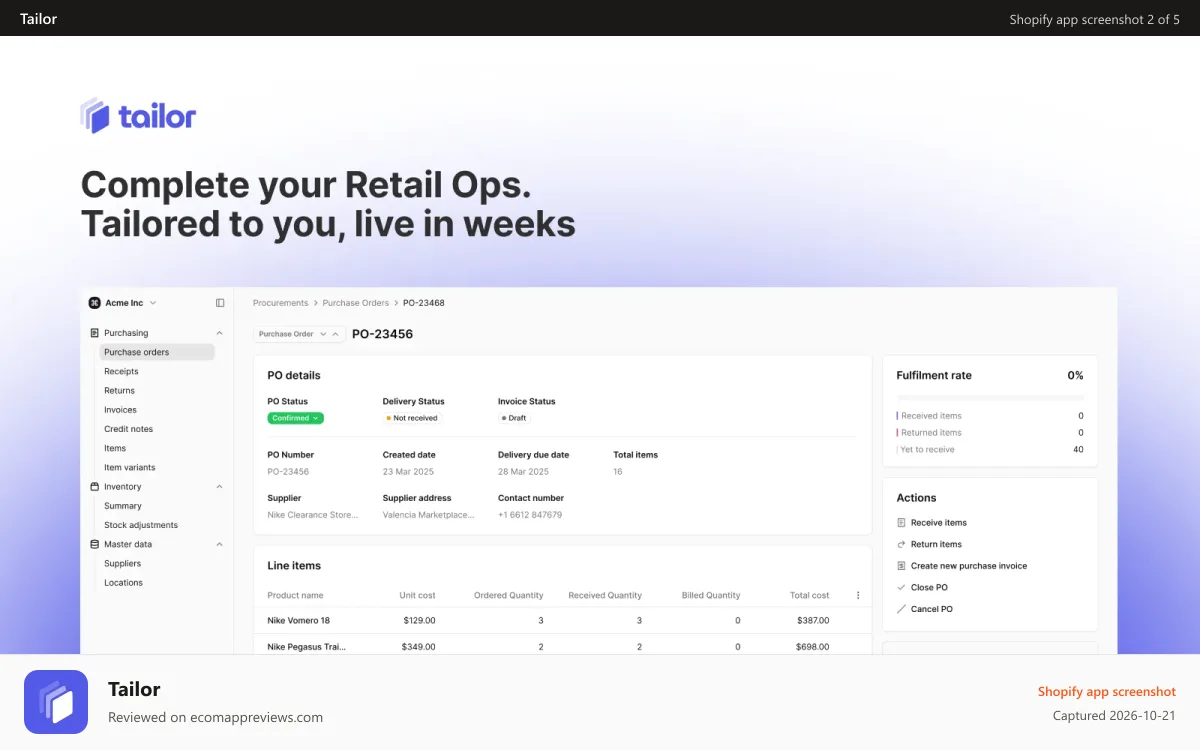Image resolution: width=1200 pixels, height=750 pixels.
Task: Open Items in the sidebar
Action: coord(115,448)
